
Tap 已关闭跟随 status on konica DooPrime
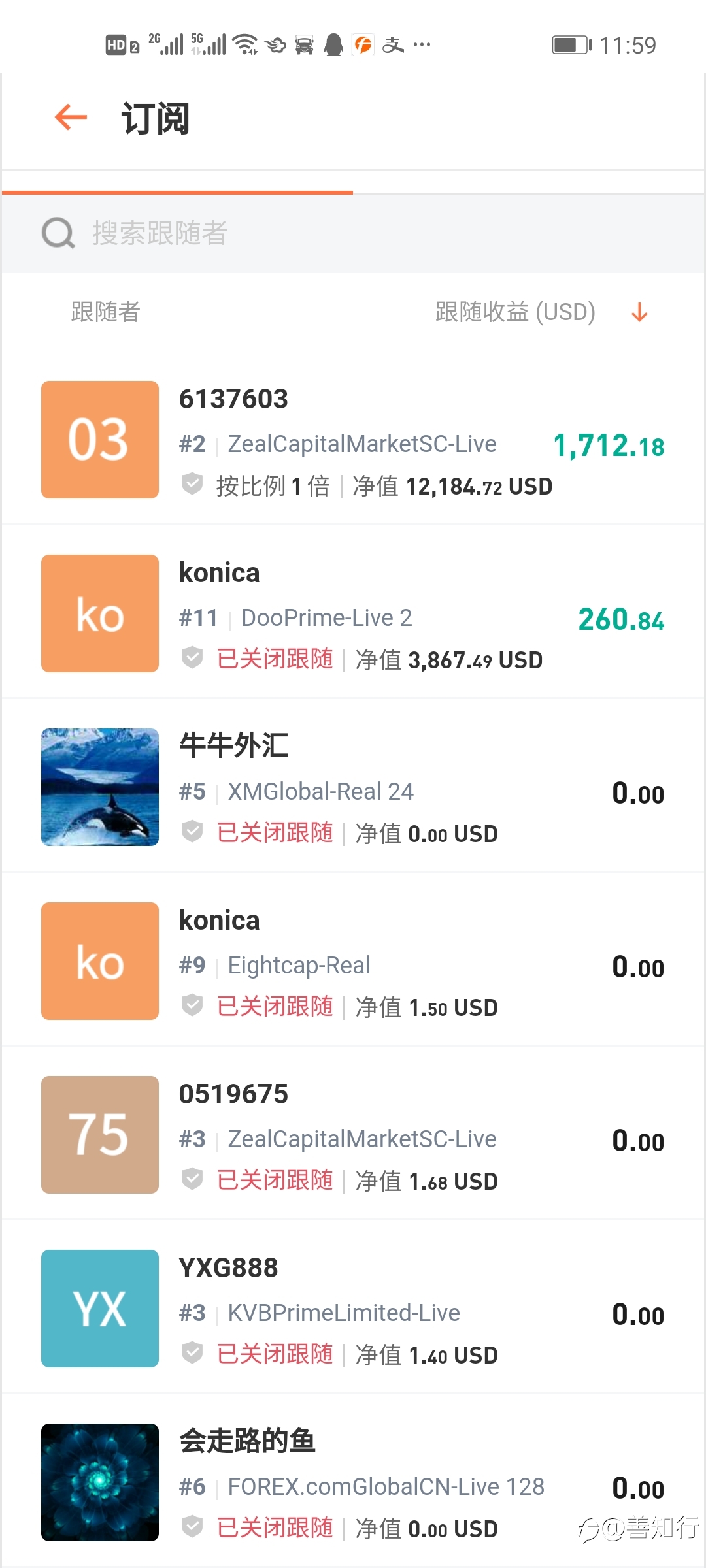pos(275,659)
